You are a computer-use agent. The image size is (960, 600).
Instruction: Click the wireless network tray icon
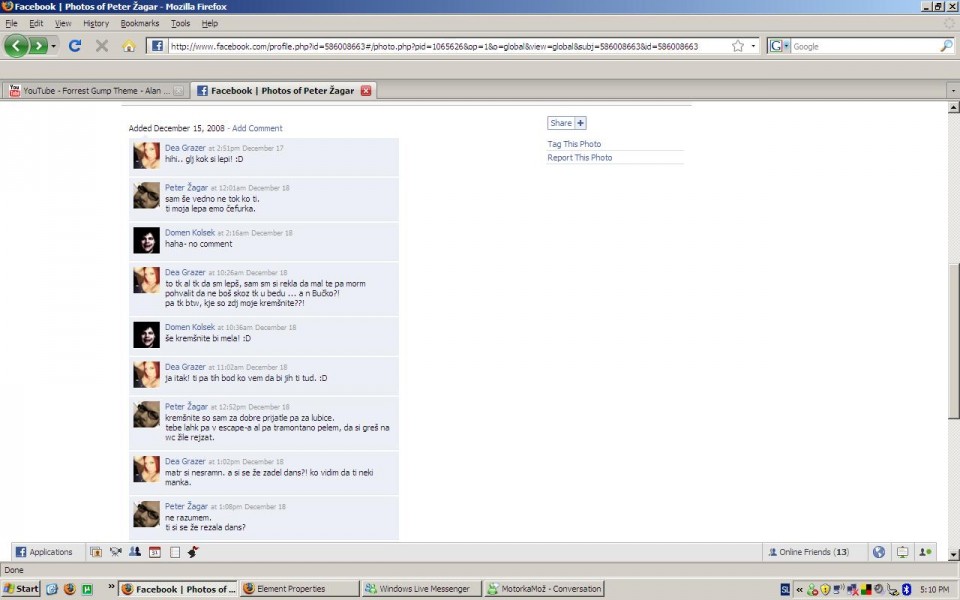point(839,590)
